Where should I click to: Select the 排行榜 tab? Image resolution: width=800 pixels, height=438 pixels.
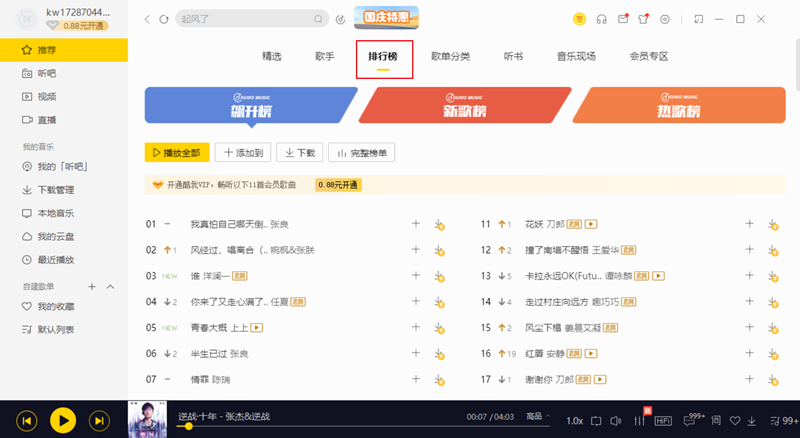(383, 56)
